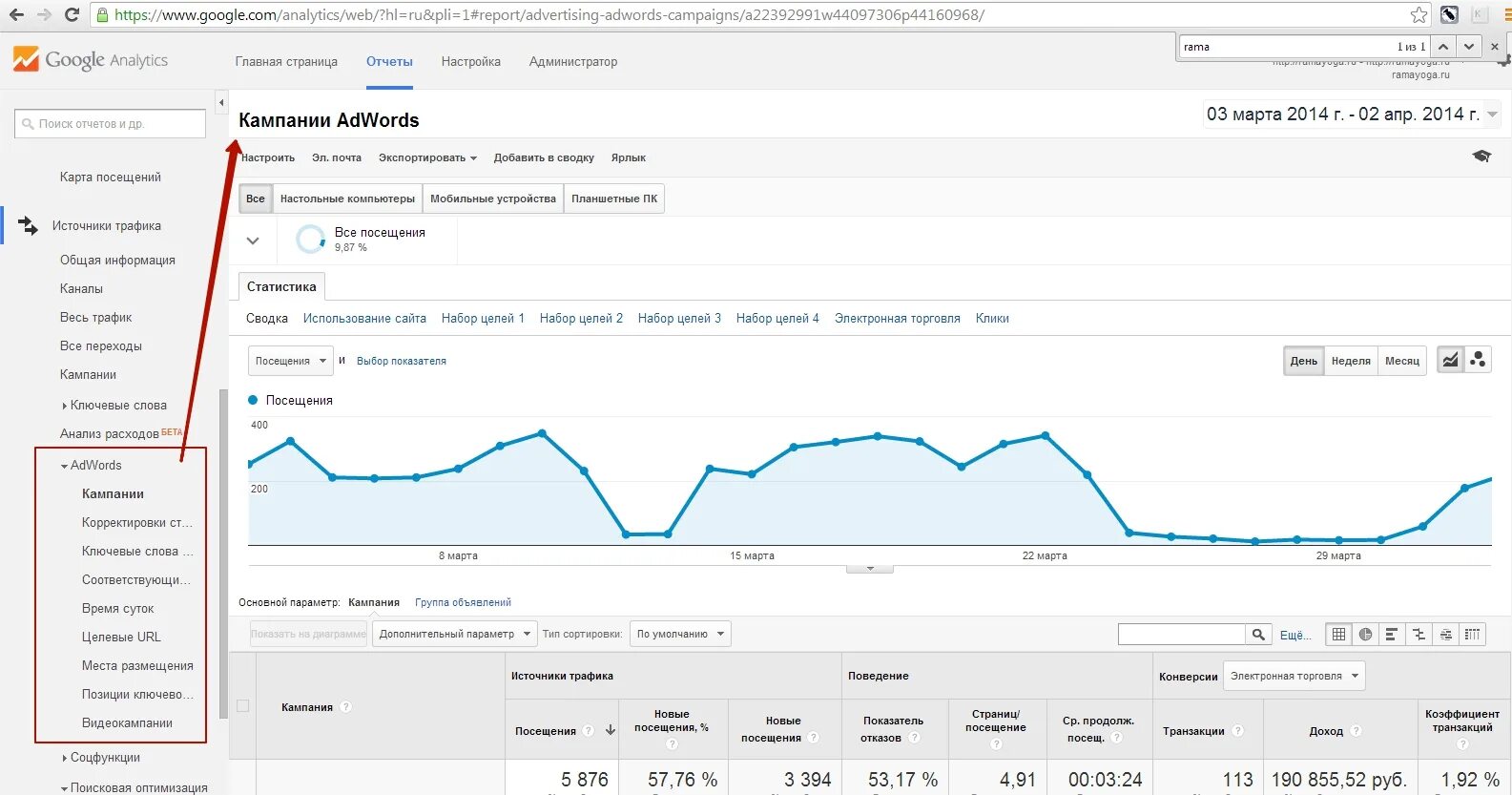1512x795 pixels.
Task: Click the Google Analytics logo
Action: click(x=92, y=59)
